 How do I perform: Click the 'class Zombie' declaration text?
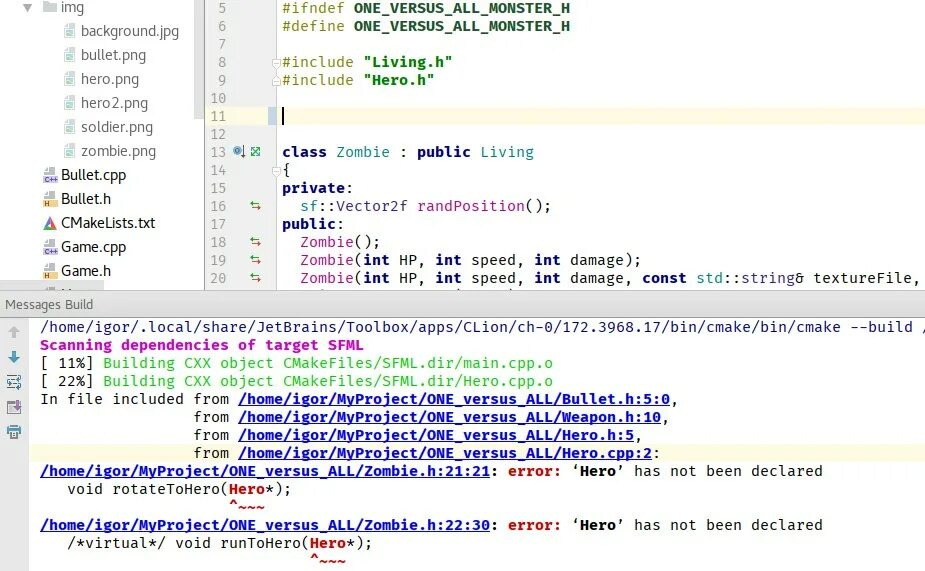click(x=336, y=152)
